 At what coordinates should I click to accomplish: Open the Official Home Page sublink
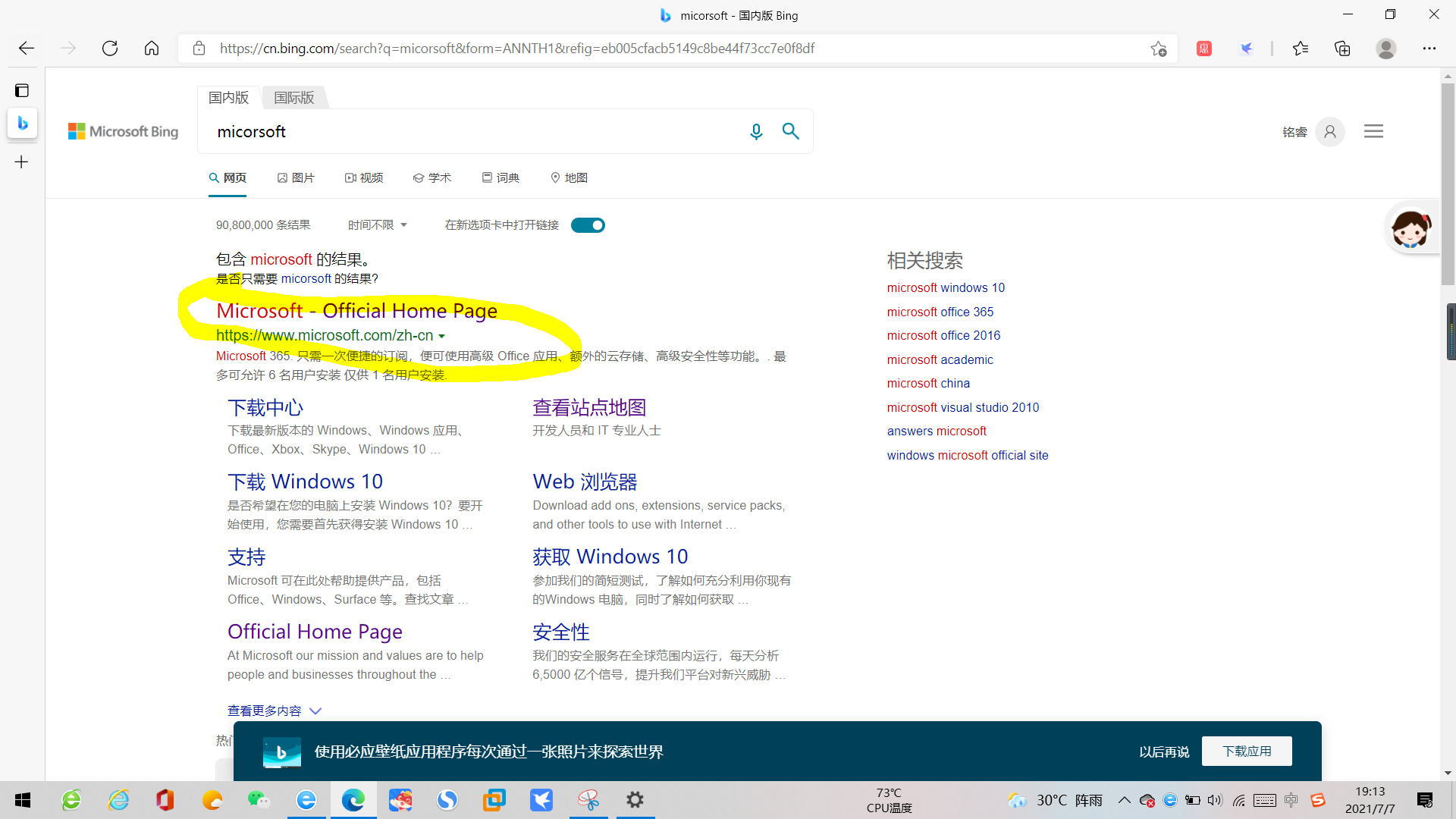pos(315,632)
